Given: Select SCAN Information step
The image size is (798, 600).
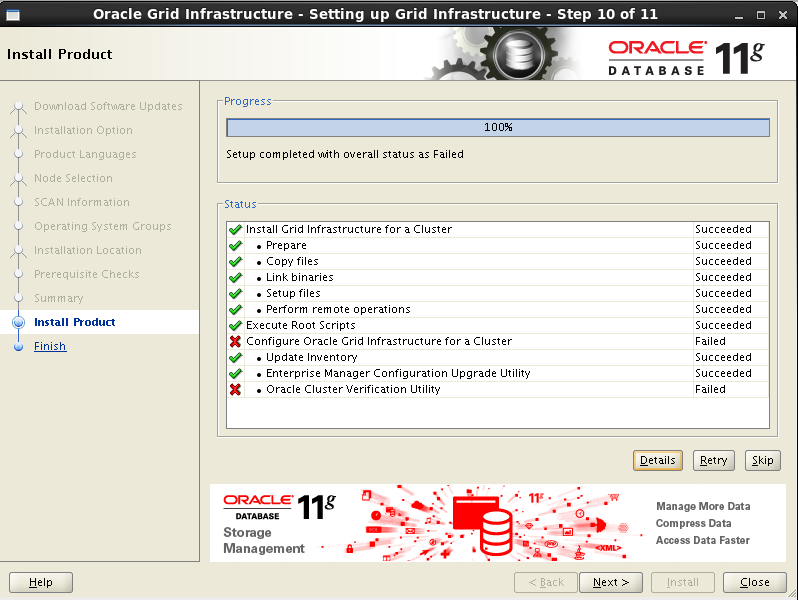Looking at the screenshot, I should [81, 202].
